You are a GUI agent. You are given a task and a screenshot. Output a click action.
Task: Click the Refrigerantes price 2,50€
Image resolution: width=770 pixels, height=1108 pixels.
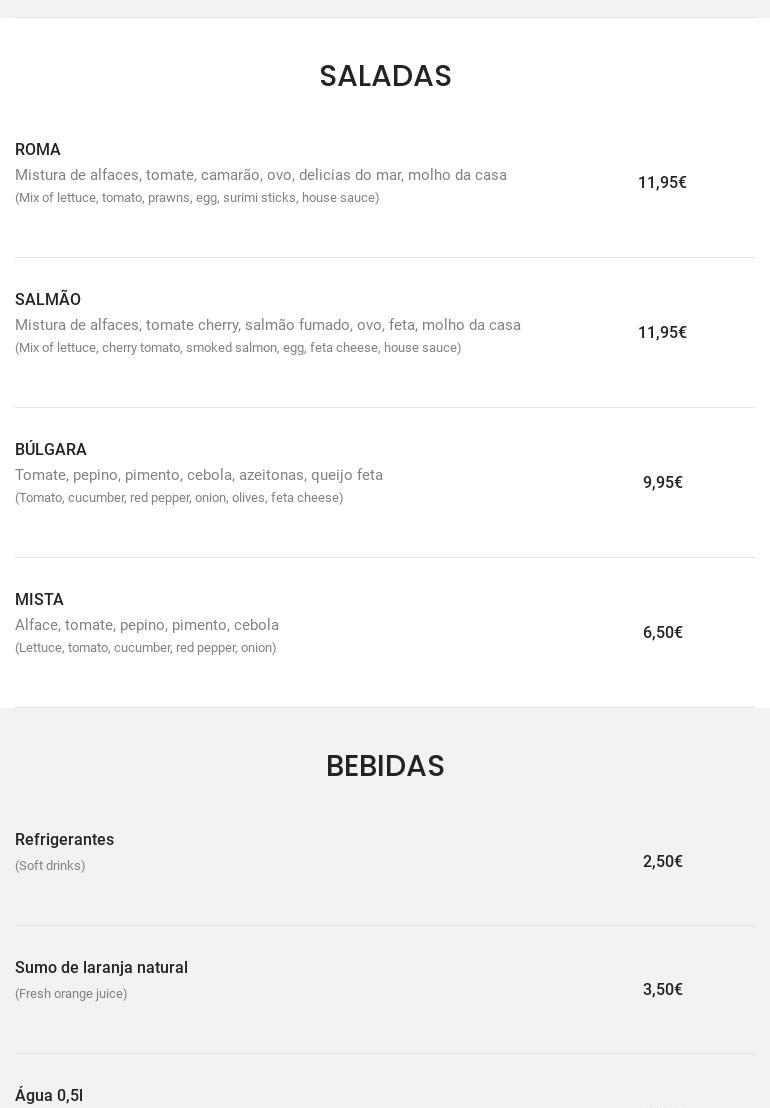pos(662,861)
